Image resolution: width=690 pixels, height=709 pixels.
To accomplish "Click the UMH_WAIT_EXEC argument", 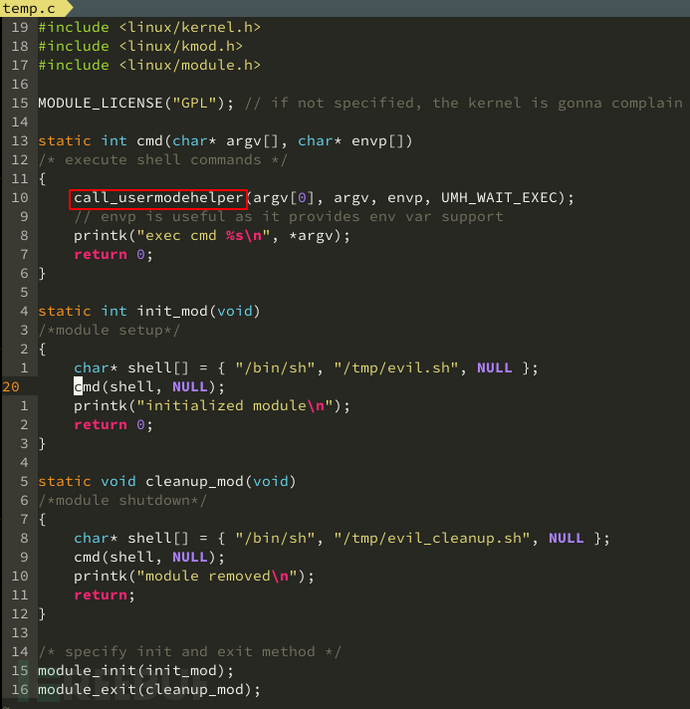I will 498,198.
